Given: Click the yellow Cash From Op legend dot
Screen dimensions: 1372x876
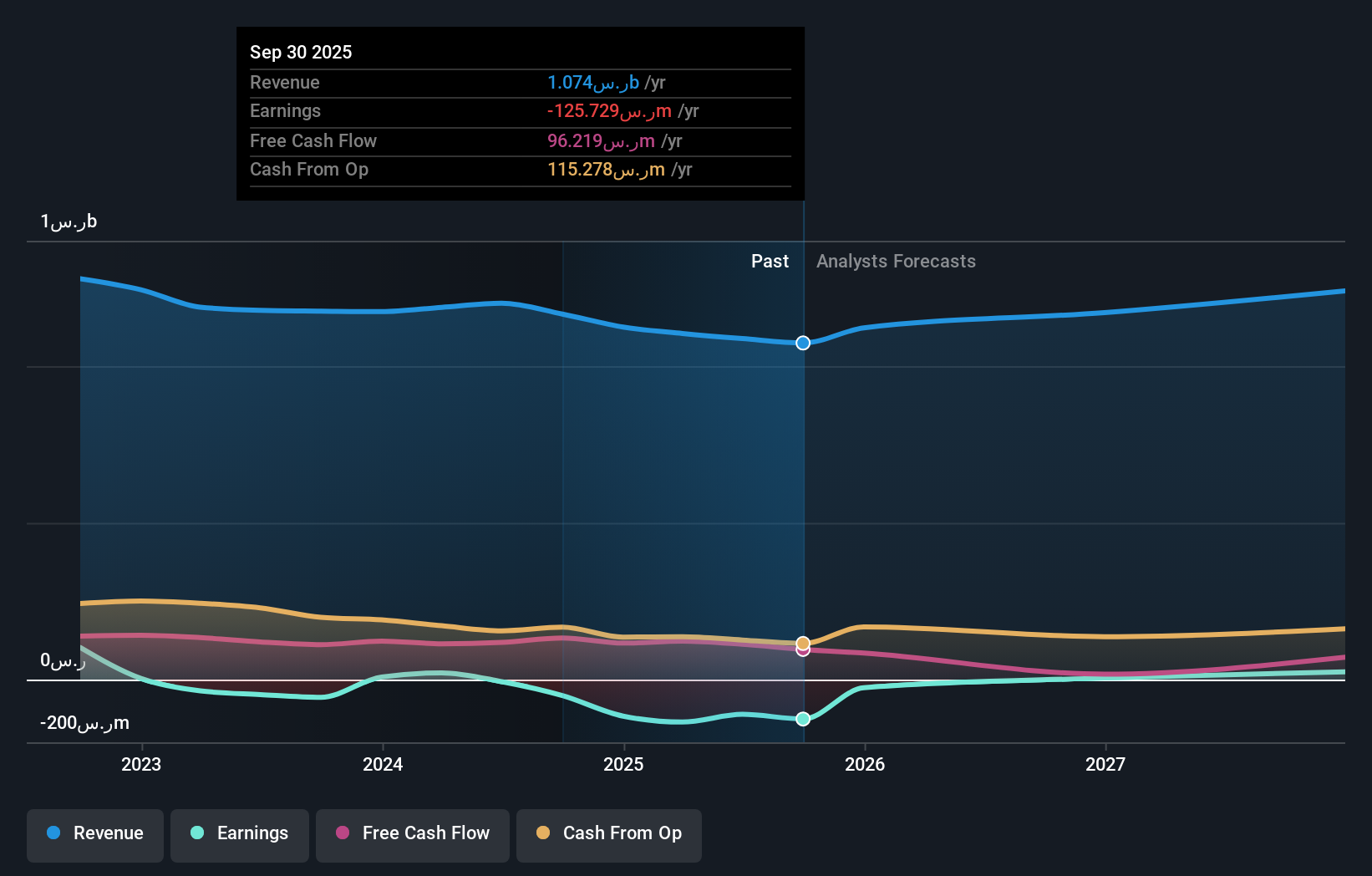Looking at the screenshot, I should click(543, 833).
